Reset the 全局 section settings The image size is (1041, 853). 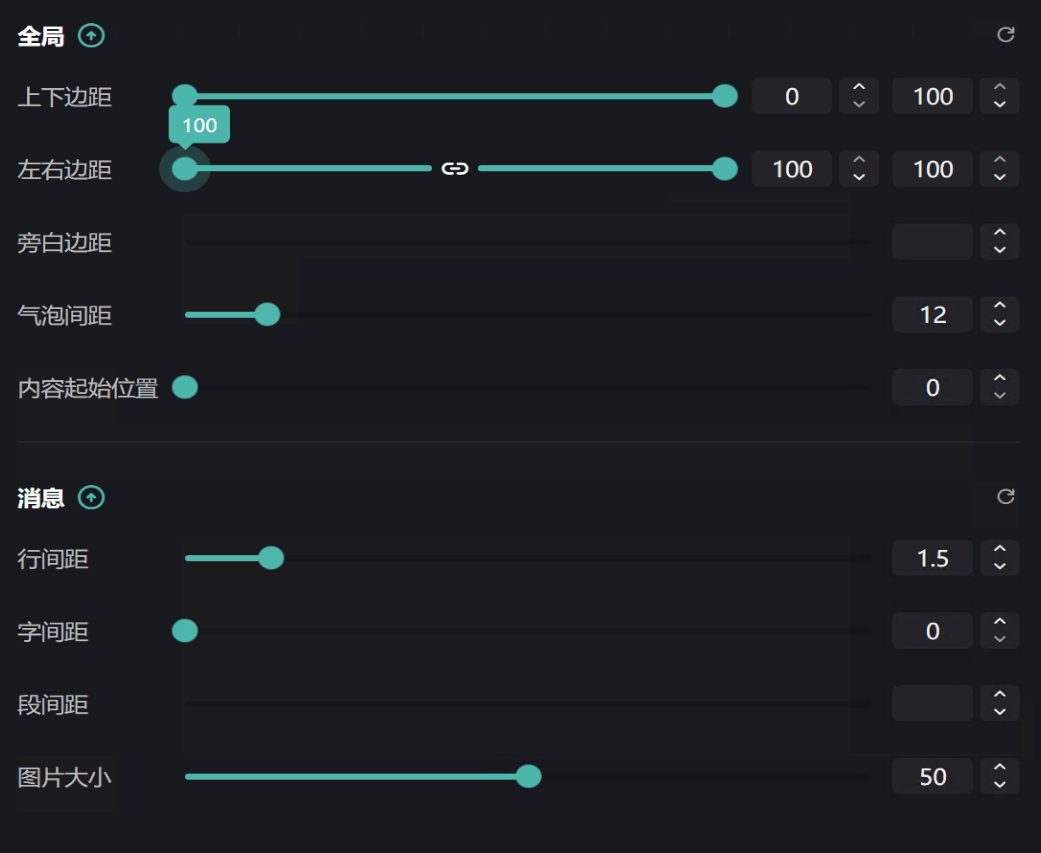1006,35
